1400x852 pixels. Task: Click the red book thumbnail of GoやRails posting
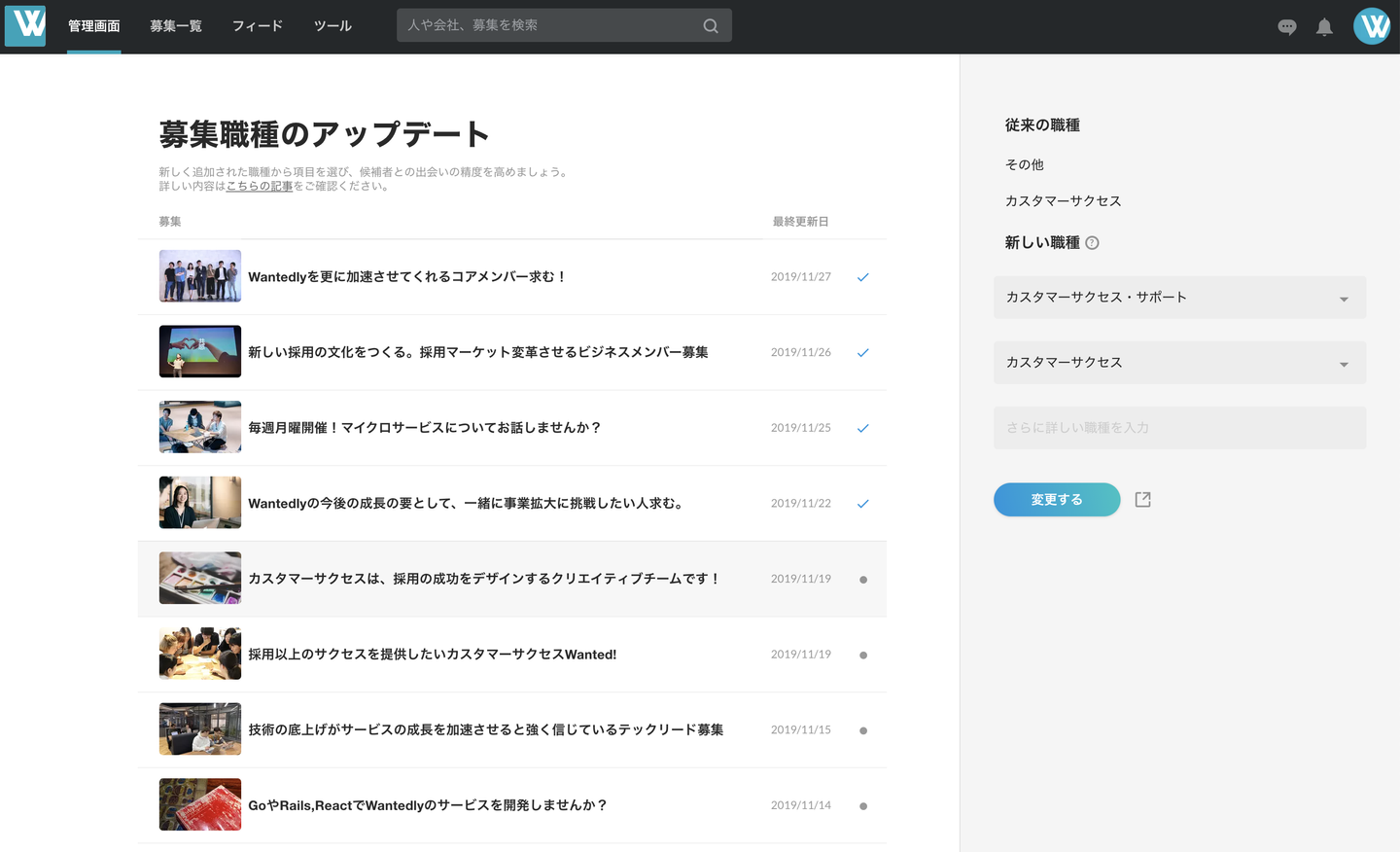[200, 804]
